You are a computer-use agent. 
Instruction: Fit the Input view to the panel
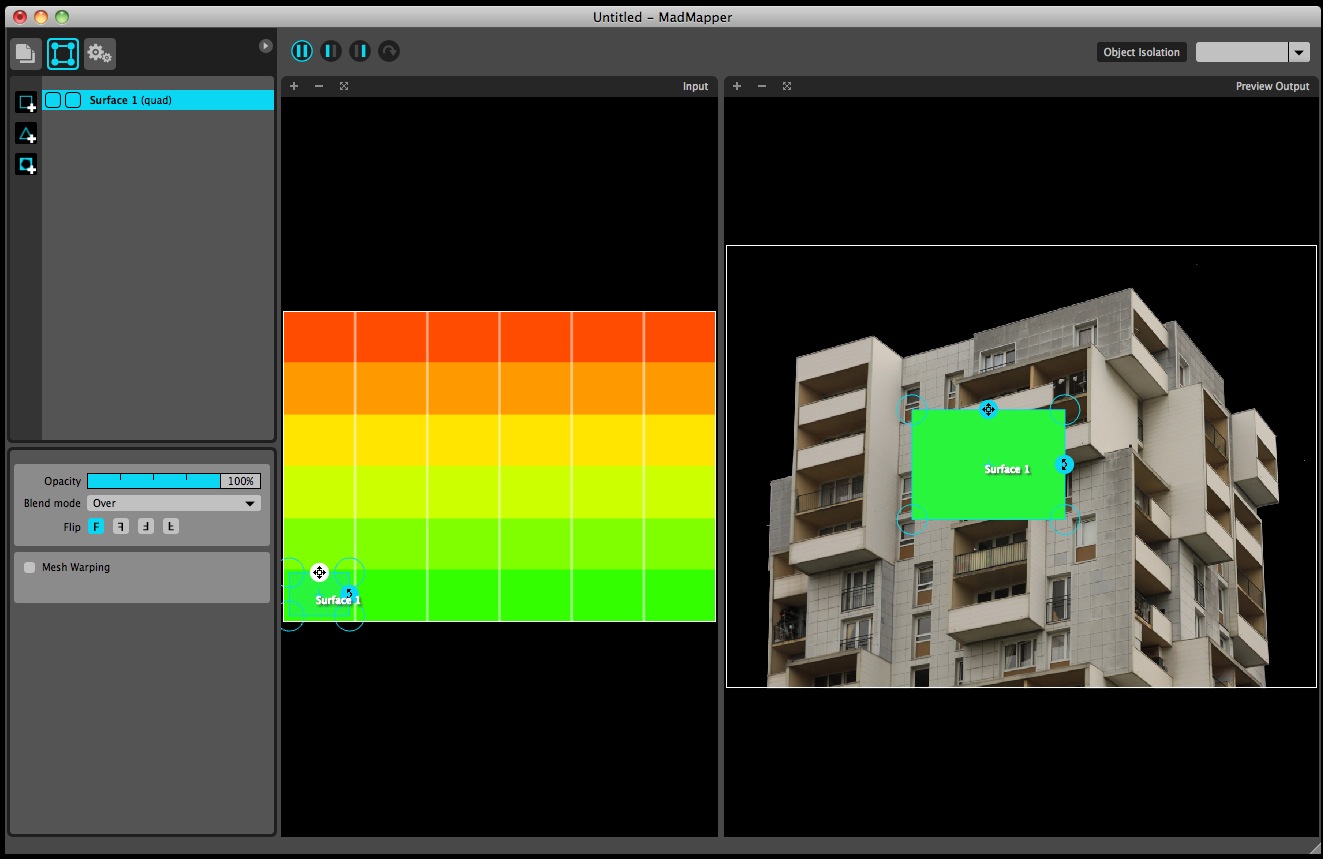344,86
